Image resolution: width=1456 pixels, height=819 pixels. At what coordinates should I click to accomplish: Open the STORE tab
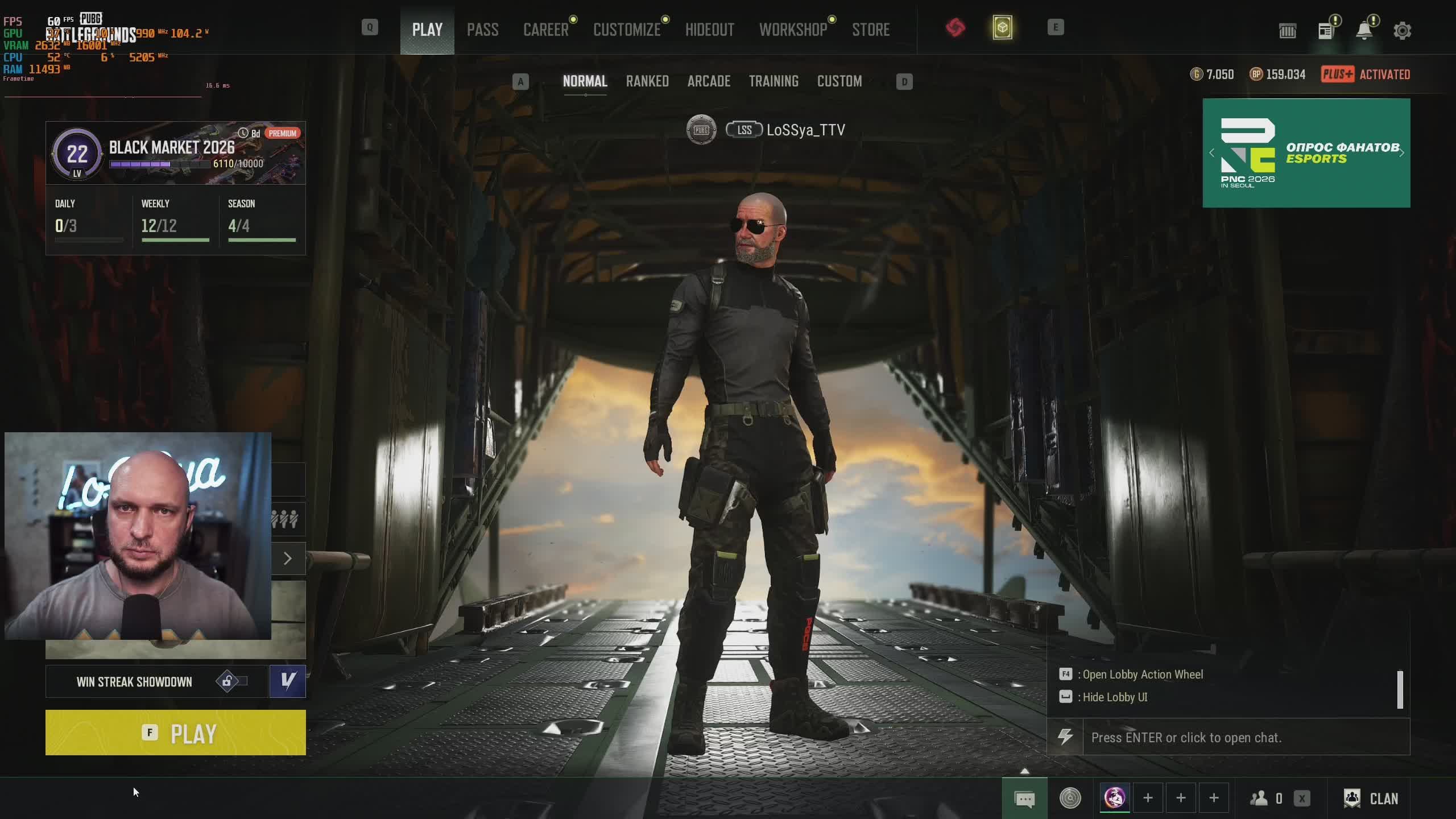tap(871, 30)
